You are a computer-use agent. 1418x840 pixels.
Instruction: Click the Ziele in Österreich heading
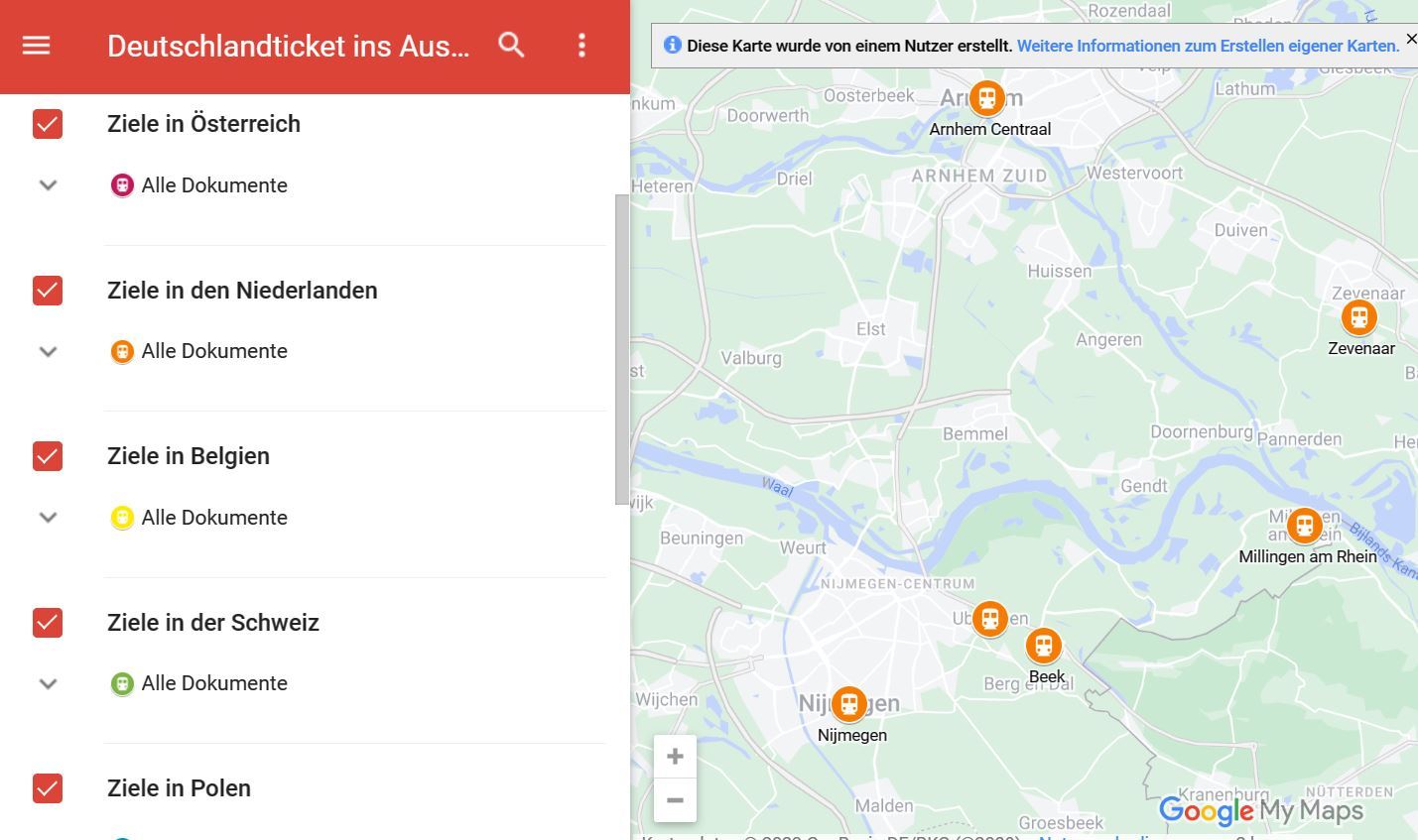[203, 124]
